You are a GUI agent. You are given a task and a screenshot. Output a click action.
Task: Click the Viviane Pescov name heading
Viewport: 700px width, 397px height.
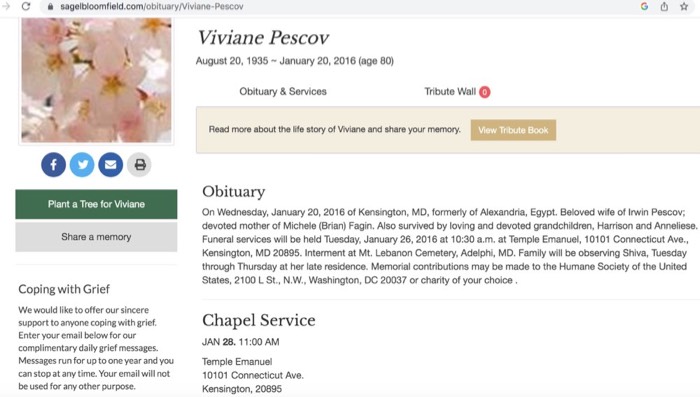263,38
